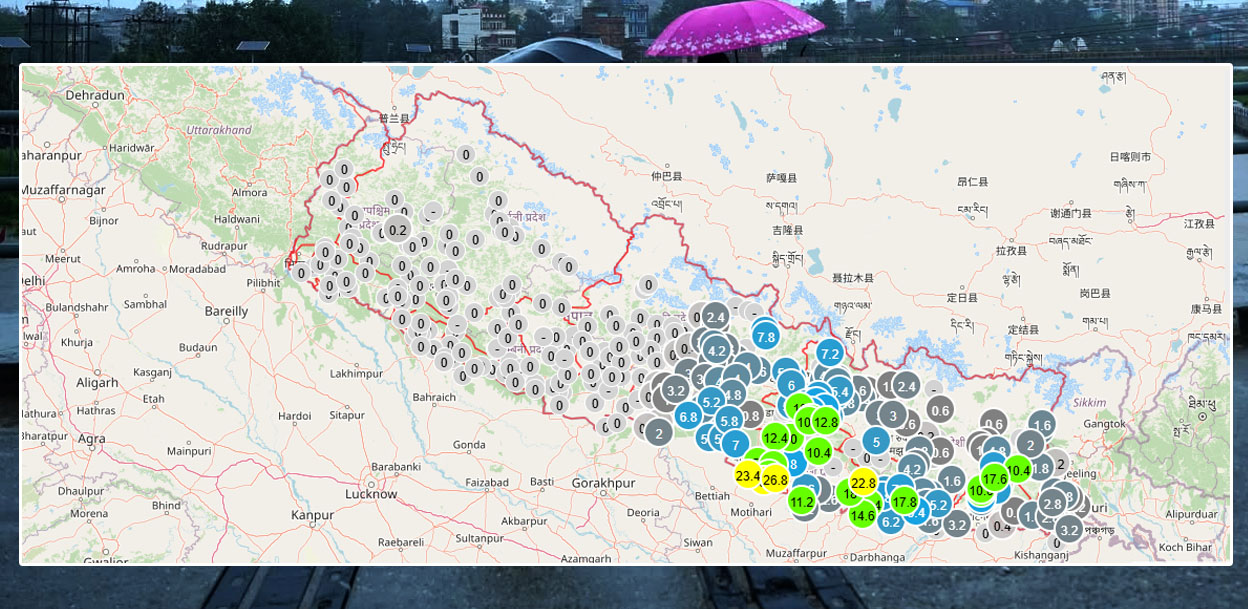Click the yellow 26.8 rainfall marker
The width and height of the screenshot is (1248, 609).
point(775,480)
